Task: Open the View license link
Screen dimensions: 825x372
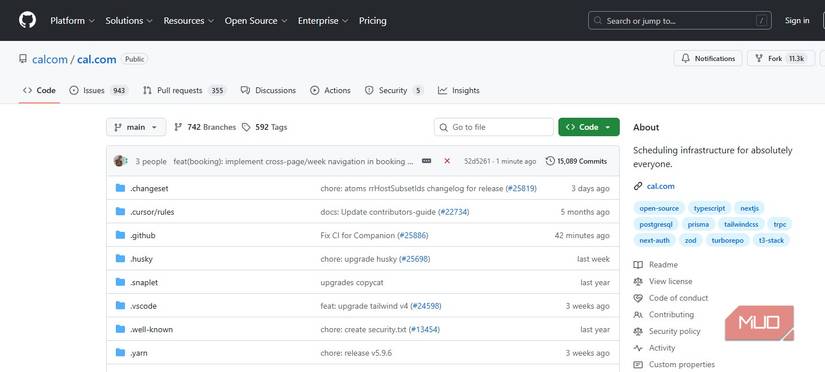Action: coord(663,281)
